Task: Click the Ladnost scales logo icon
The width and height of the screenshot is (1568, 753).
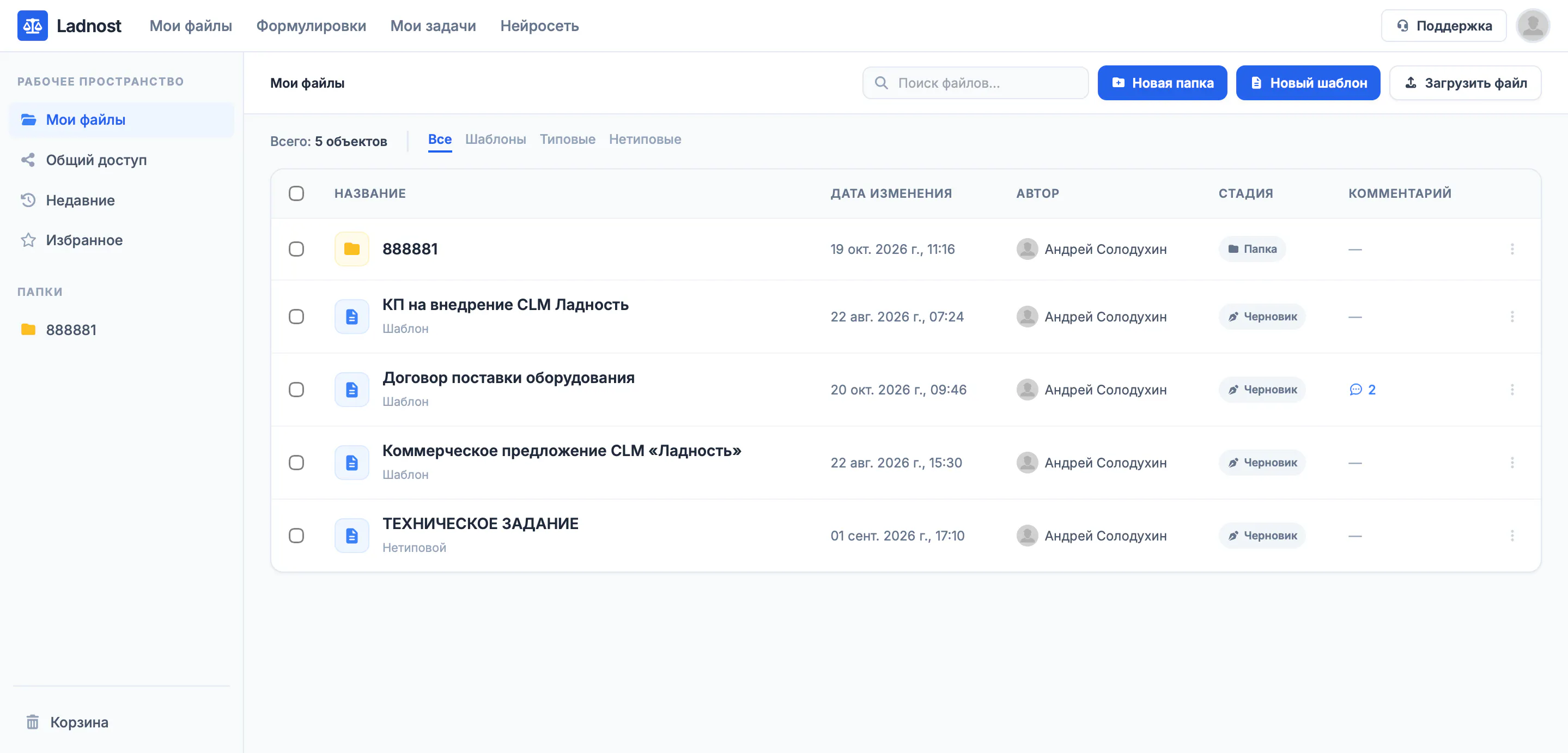Action: 32,26
